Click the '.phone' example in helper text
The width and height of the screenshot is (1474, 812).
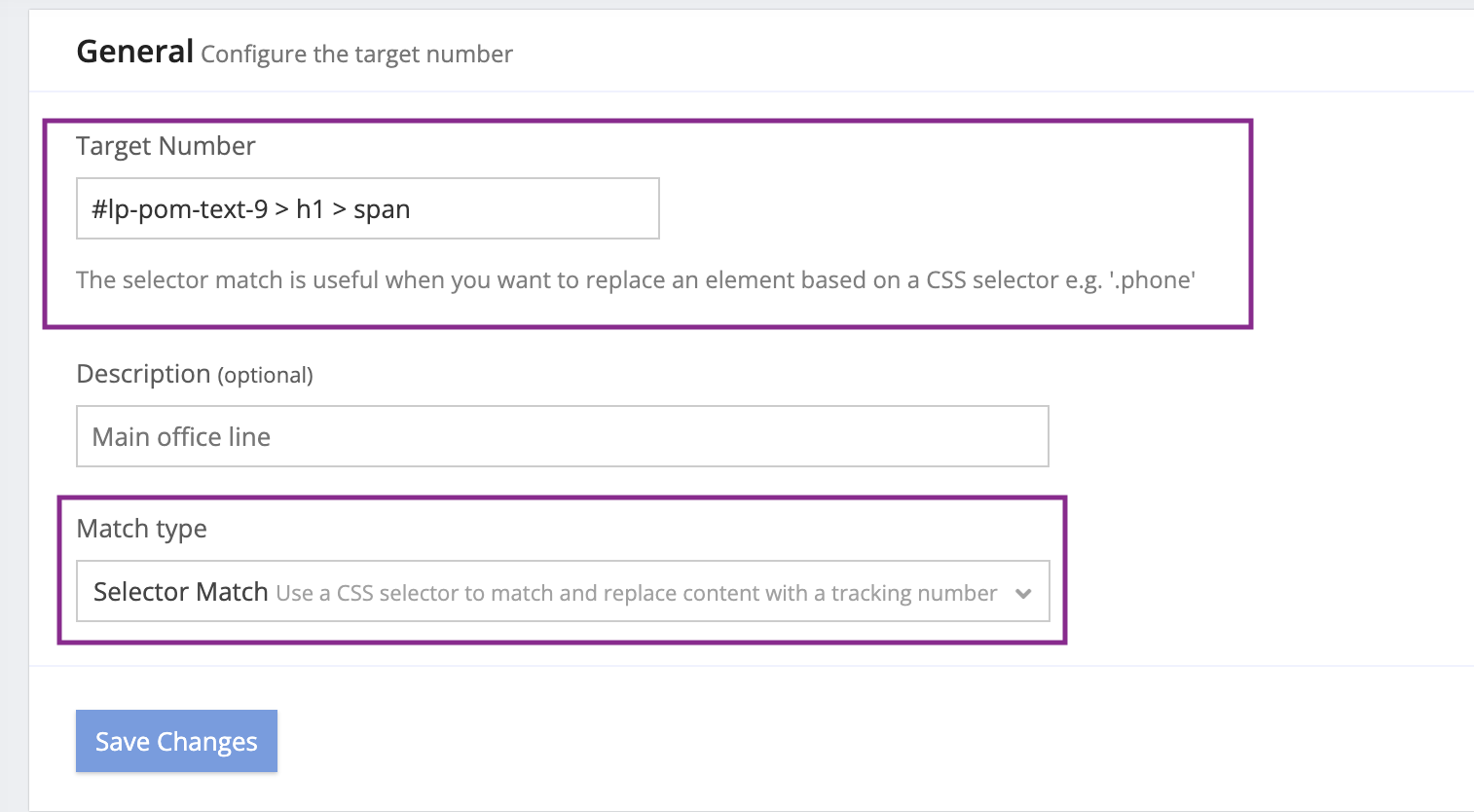click(1153, 280)
